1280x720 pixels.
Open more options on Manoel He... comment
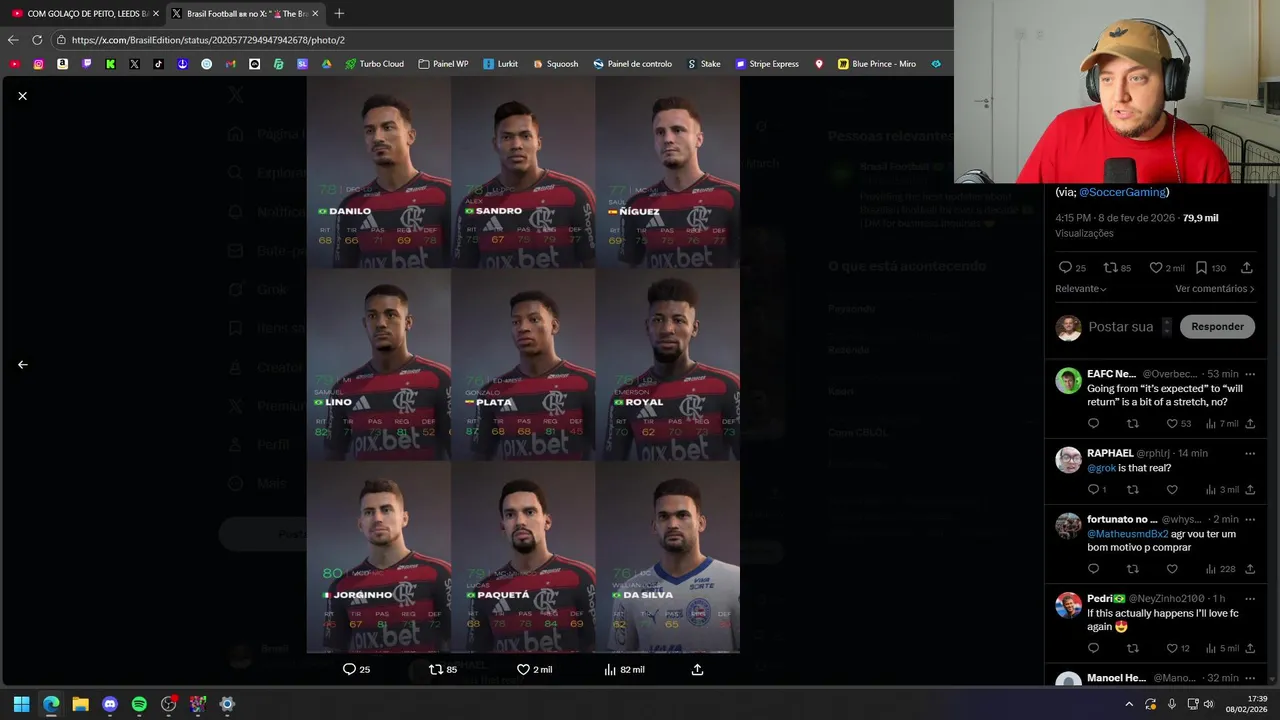pyautogui.click(x=1250, y=678)
